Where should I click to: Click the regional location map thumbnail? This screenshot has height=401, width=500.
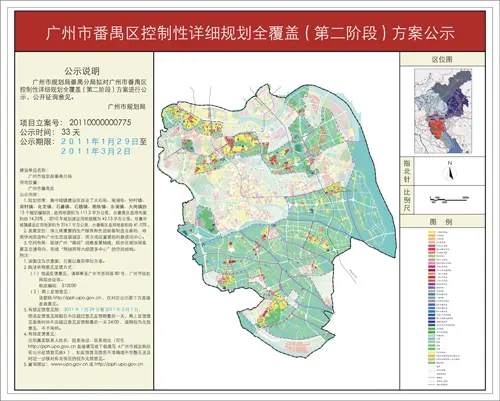[x=444, y=111]
